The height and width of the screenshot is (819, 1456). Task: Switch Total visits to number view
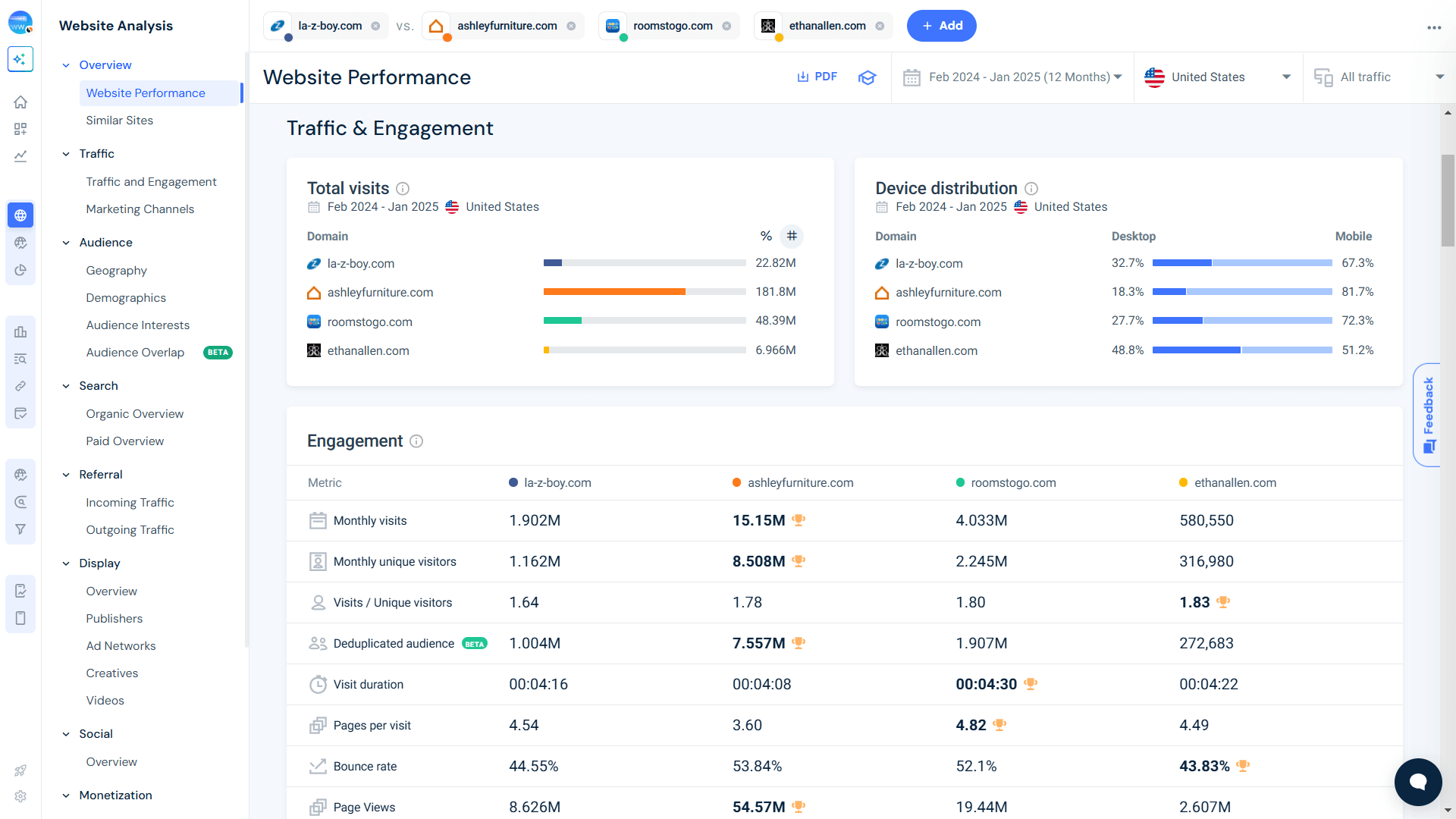point(792,236)
